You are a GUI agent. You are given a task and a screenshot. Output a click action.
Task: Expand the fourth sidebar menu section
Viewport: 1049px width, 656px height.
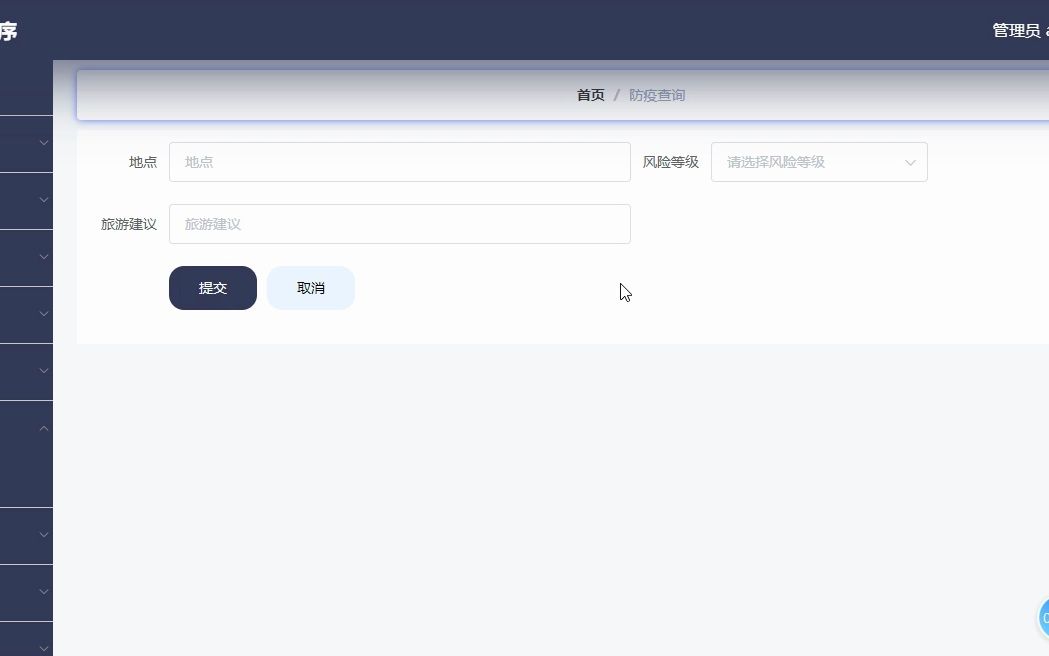click(x=42, y=314)
